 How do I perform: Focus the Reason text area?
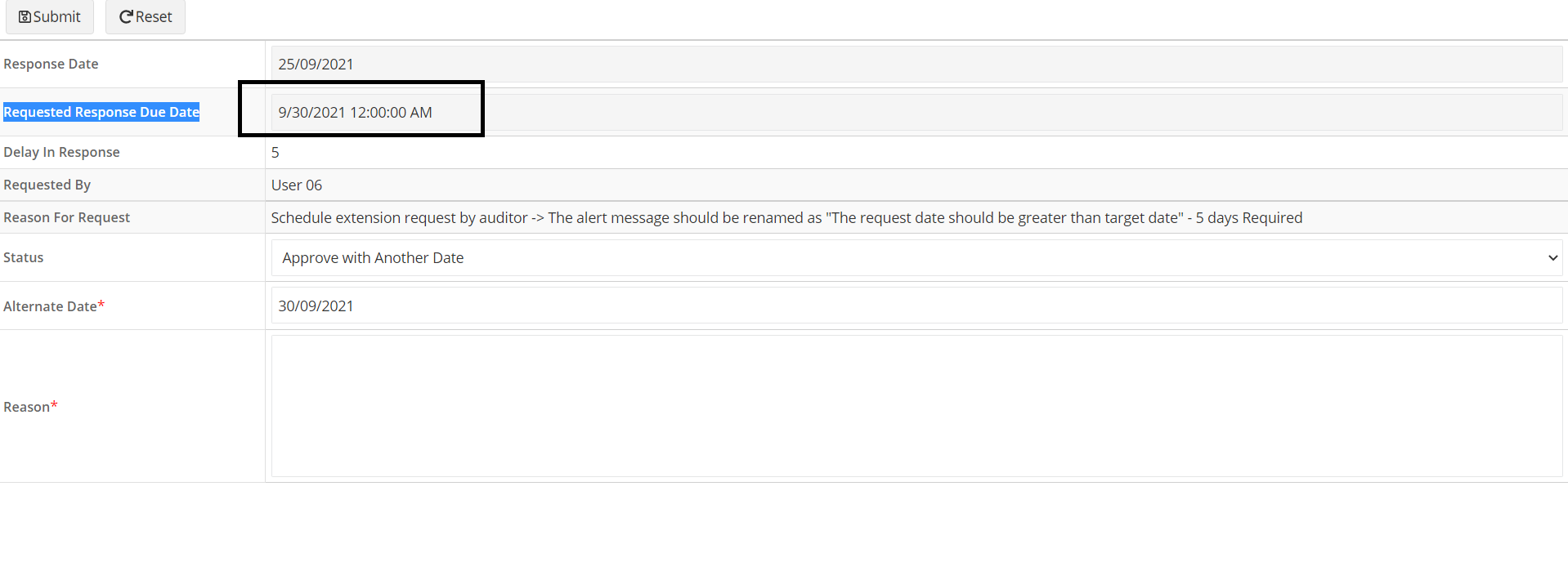pos(916,406)
